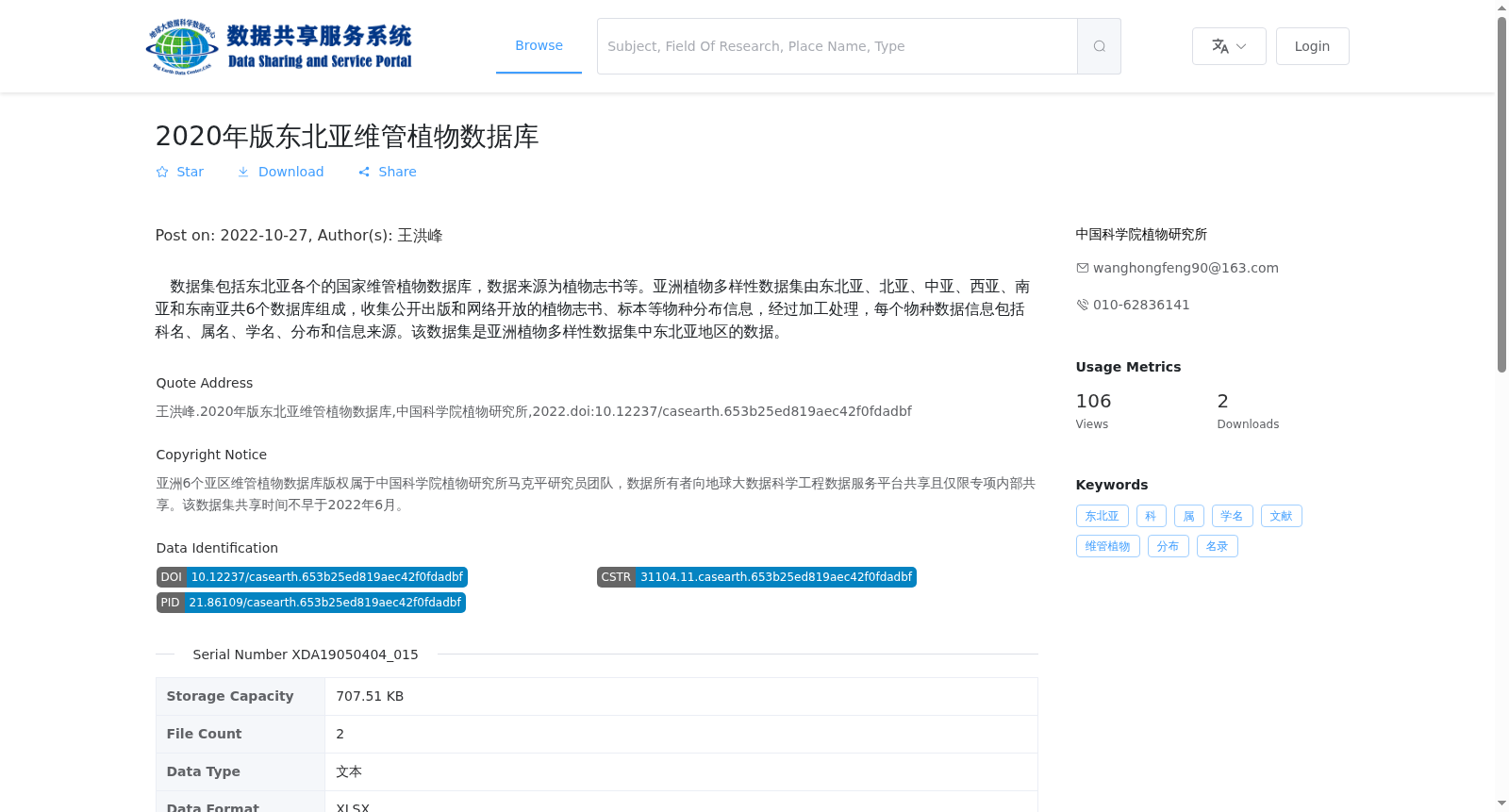
Task: Click the 中国科学院植物研究所 institution name
Action: click(1141, 234)
